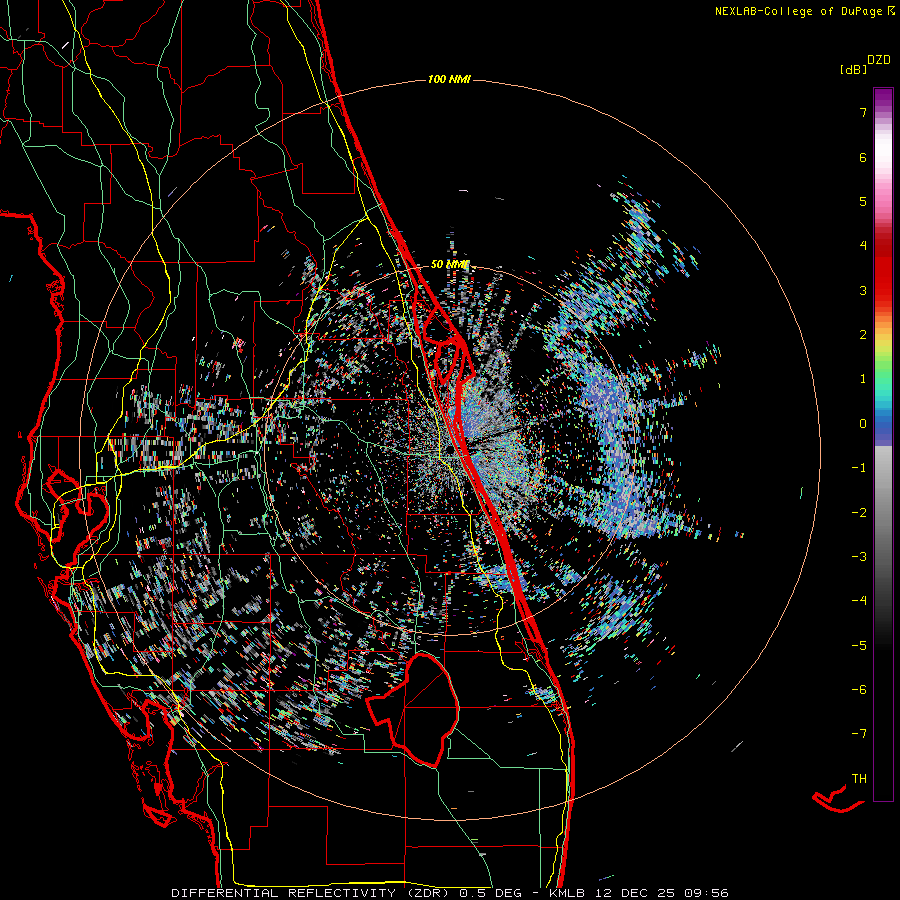Viewport: 900px width, 900px height.
Task: Click the TH threshold label on scale
Action: click(859, 779)
